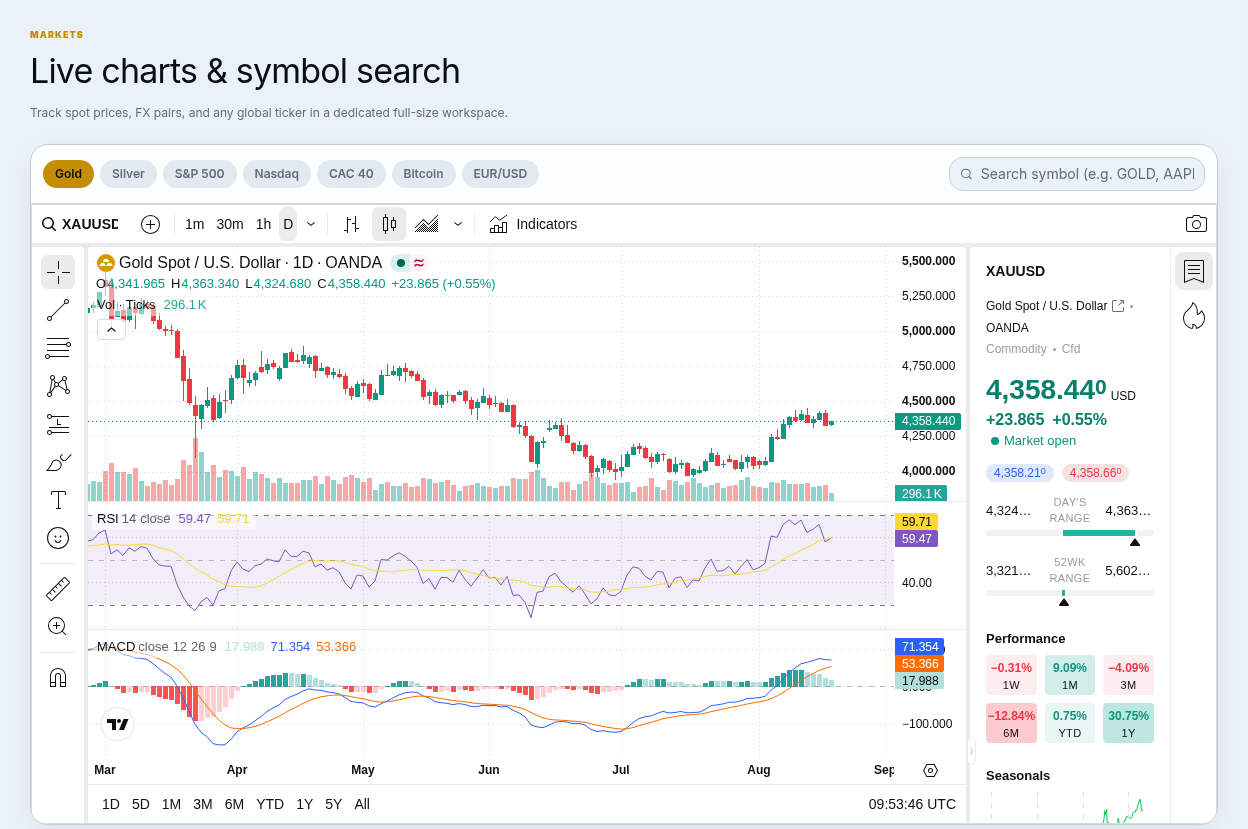Image resolution: width=1248 pixels, height=829 pixels.
Task: Click the gold symbol logo in chart legend
Action: pyautogui.click(x=106, y=263)
